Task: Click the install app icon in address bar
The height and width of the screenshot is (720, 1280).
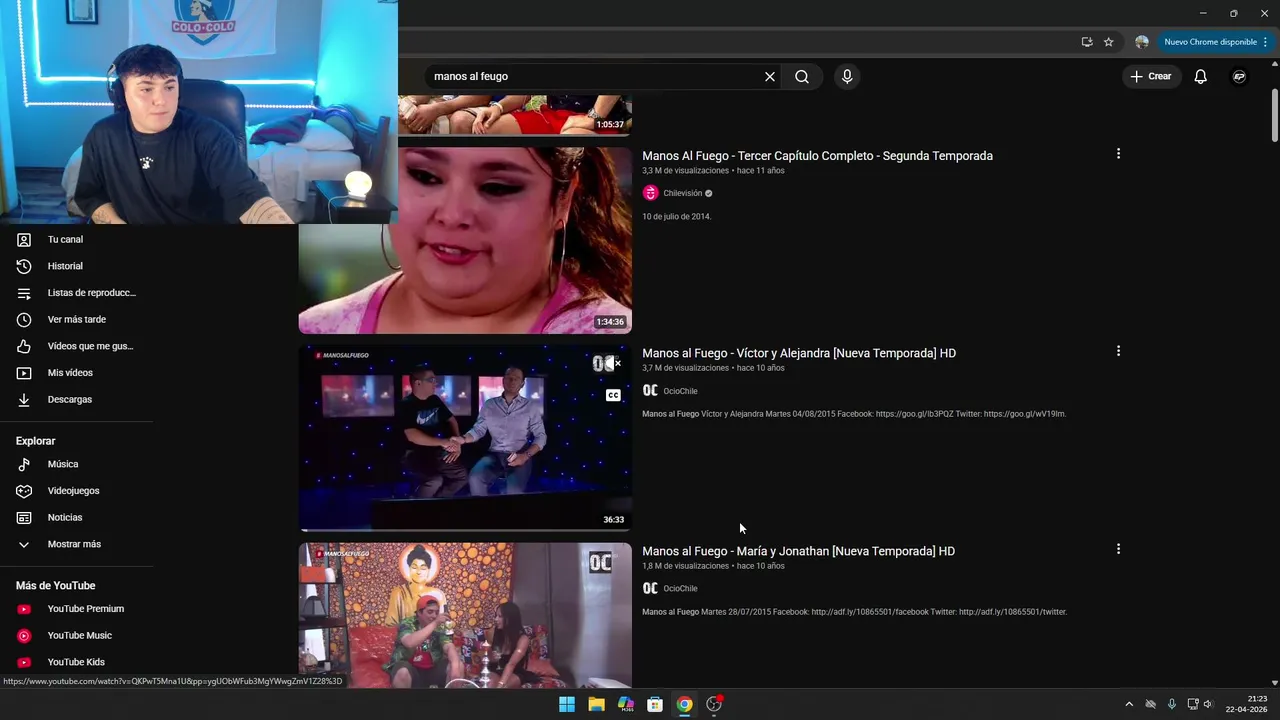Action: [x=1087, y=42]
